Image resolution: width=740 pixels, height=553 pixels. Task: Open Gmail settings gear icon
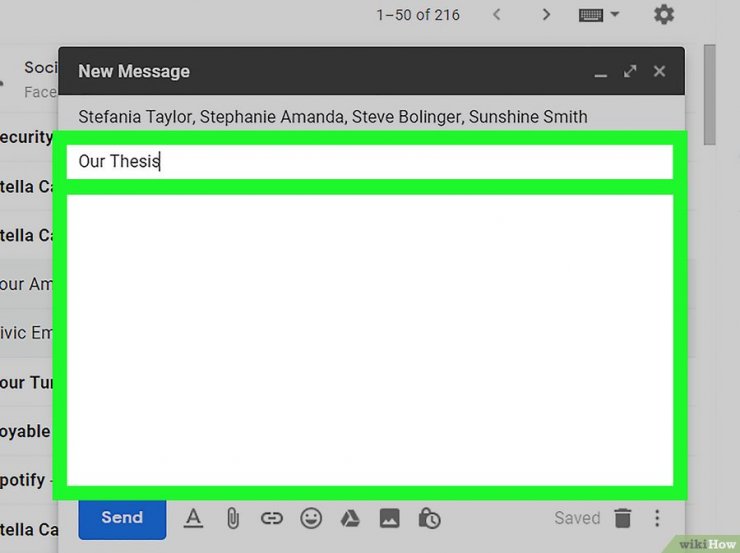(x=664, y=15)
